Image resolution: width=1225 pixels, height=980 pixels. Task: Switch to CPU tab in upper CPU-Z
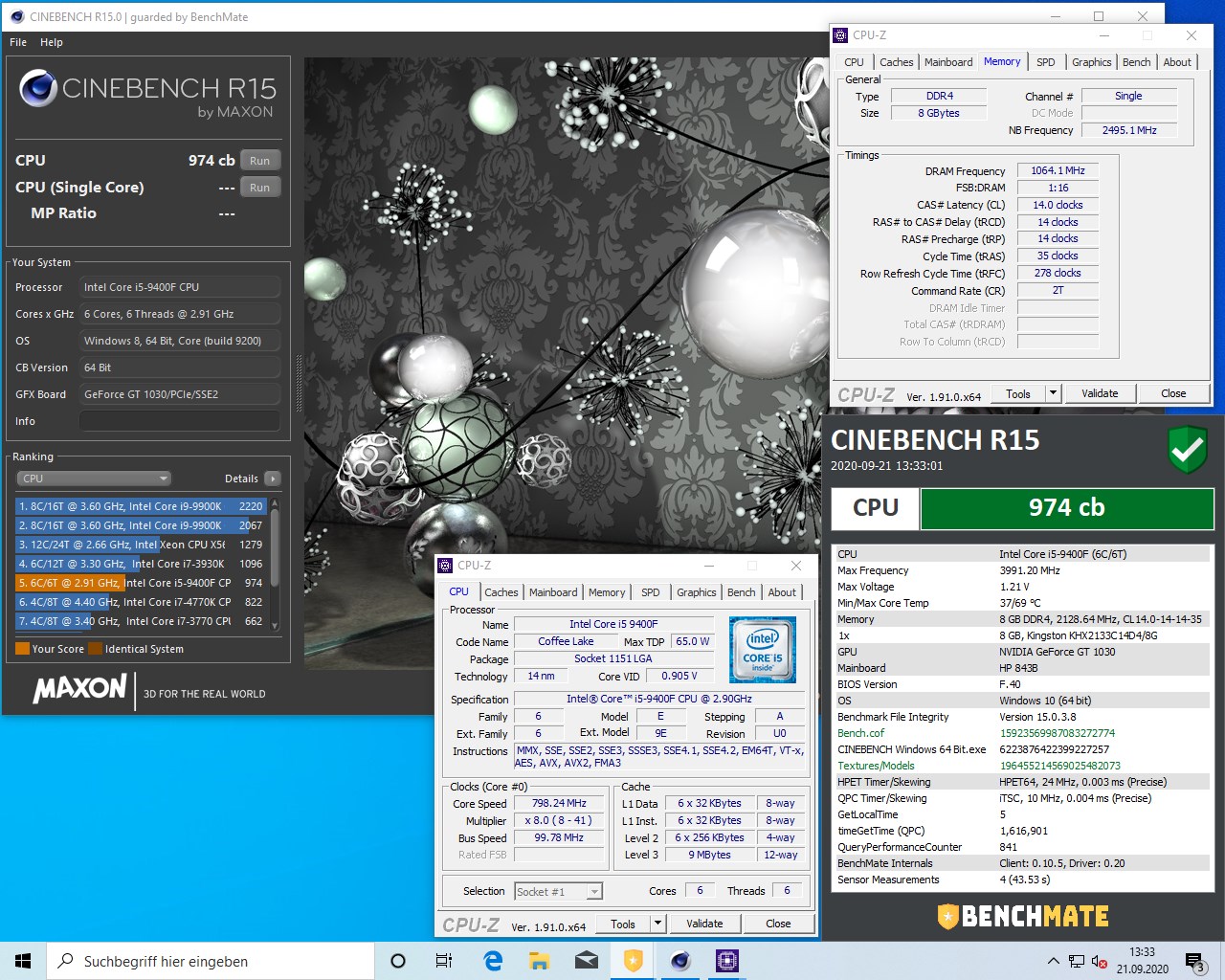coord(854,62)
